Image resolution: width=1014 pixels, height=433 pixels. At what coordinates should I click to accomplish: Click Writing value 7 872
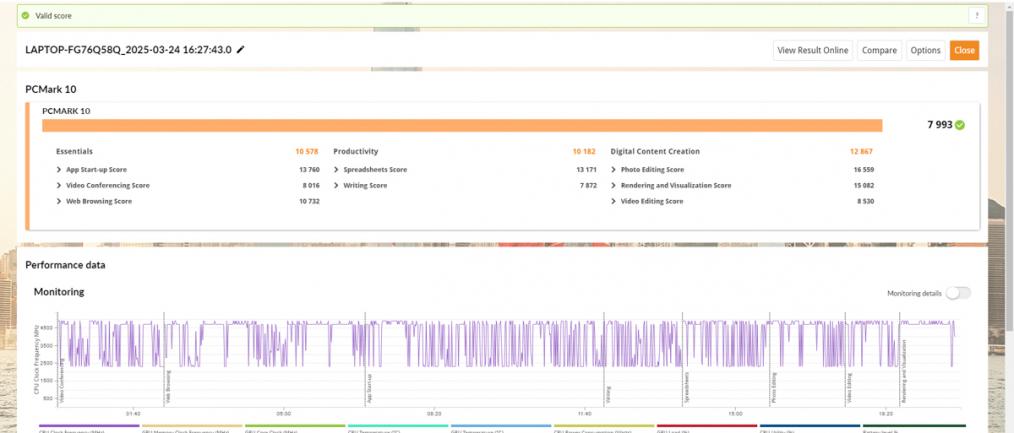588,185
